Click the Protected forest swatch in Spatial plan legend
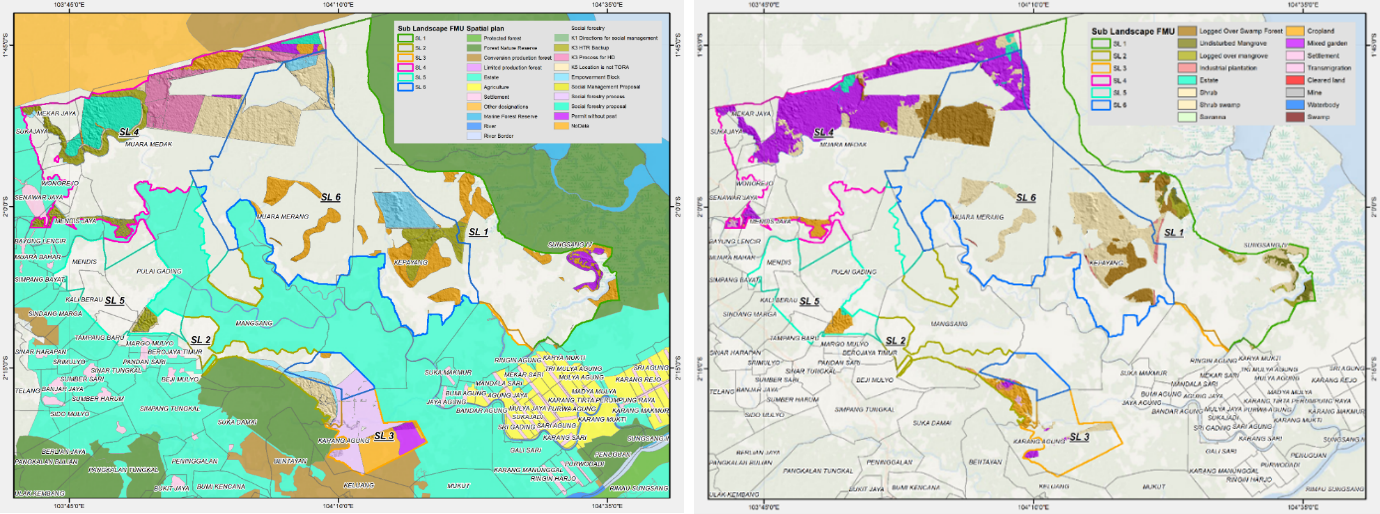The height and width of the screenshot is (514, 1380). [x=474, y=38]
